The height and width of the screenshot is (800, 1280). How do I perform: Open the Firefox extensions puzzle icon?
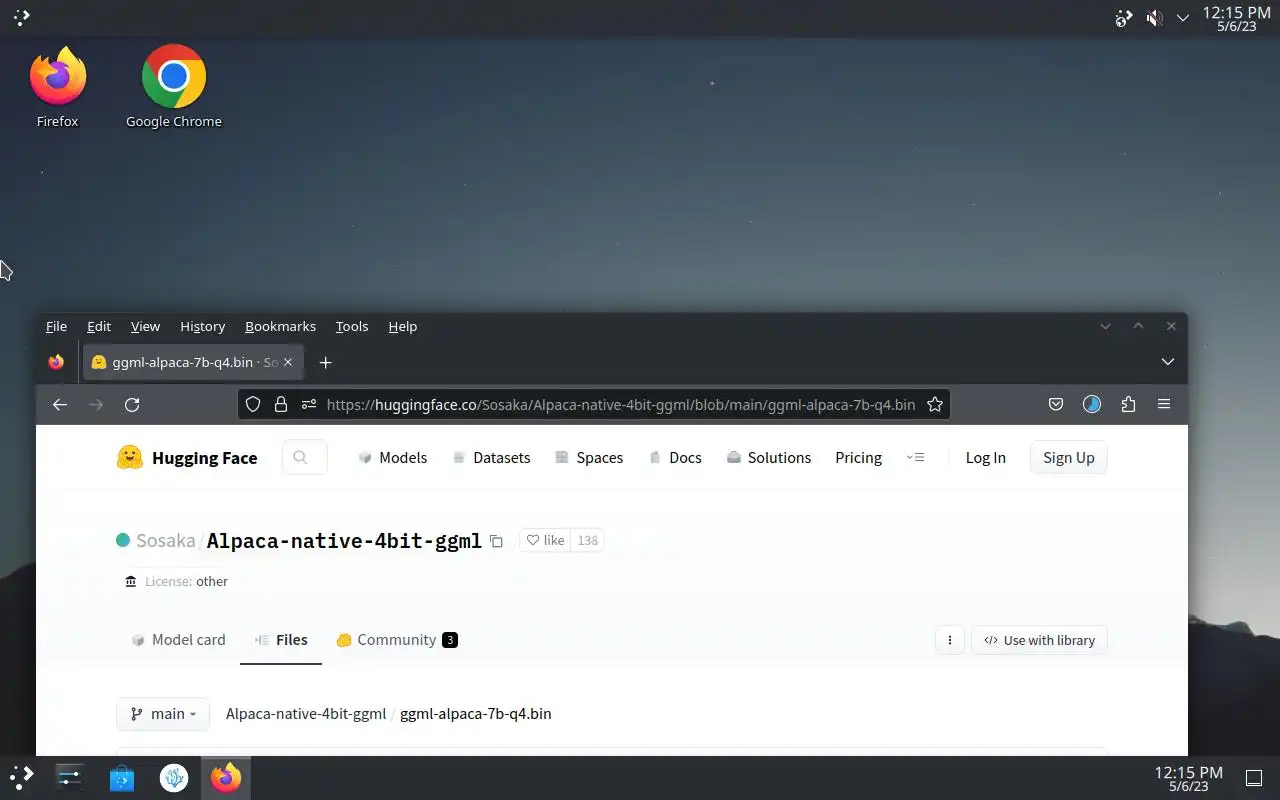1128,404
